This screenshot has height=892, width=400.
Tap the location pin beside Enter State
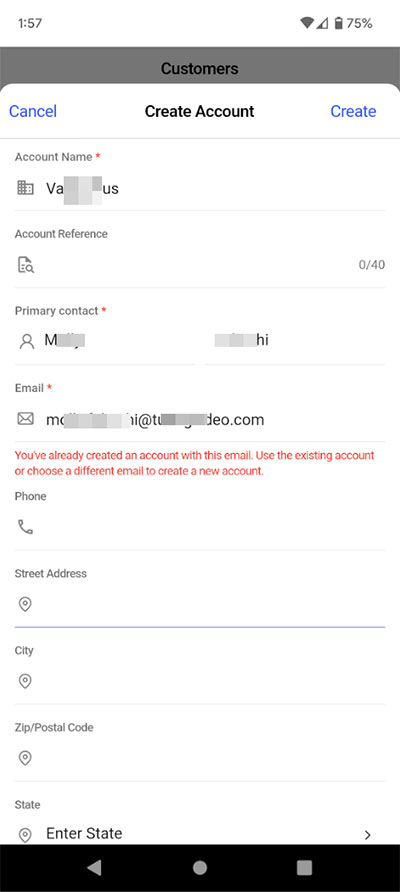25,835
